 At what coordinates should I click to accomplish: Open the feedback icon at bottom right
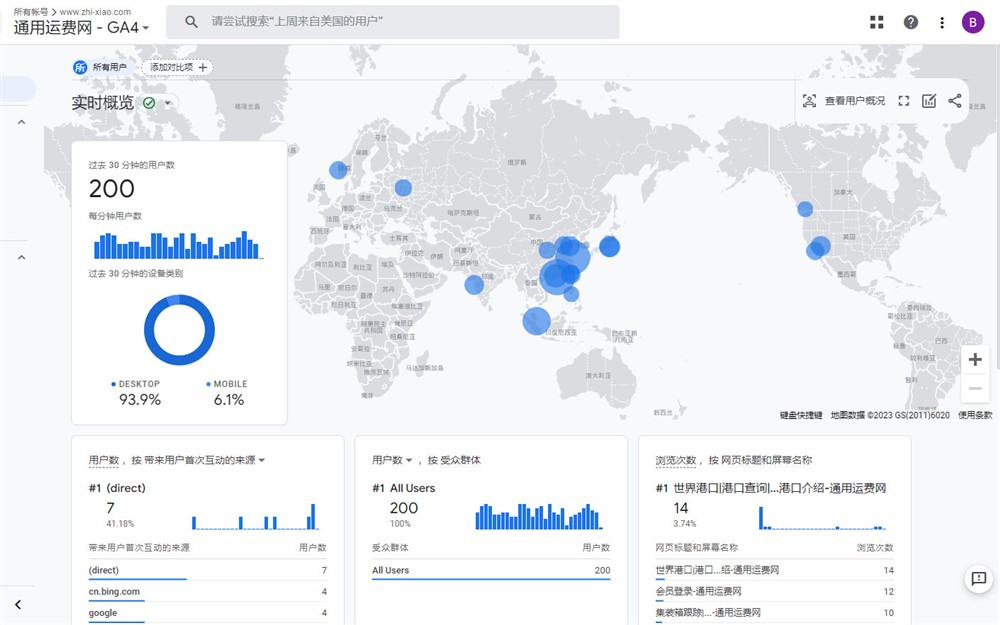point(978,579)
